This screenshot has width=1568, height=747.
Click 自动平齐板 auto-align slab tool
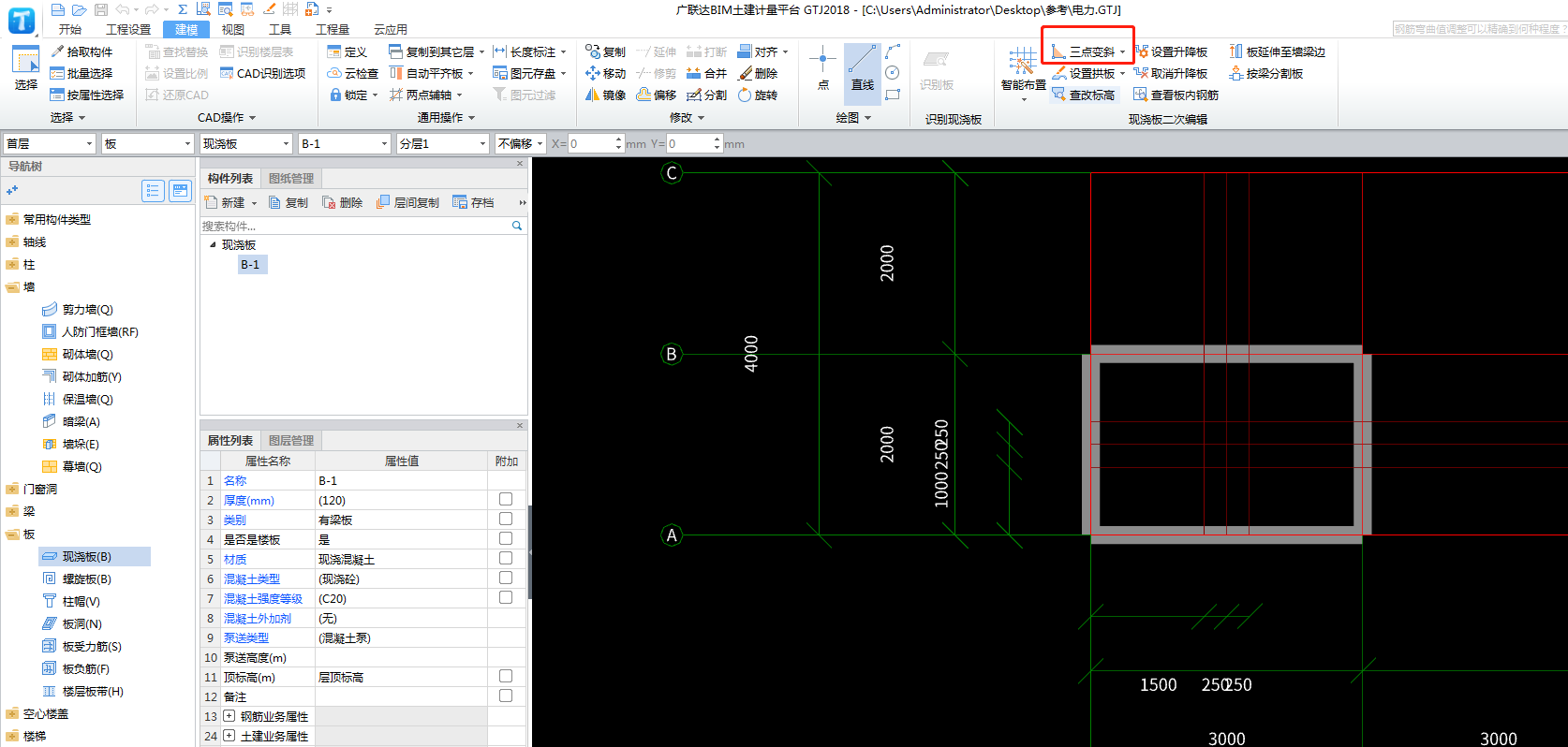tap(431, 73)
